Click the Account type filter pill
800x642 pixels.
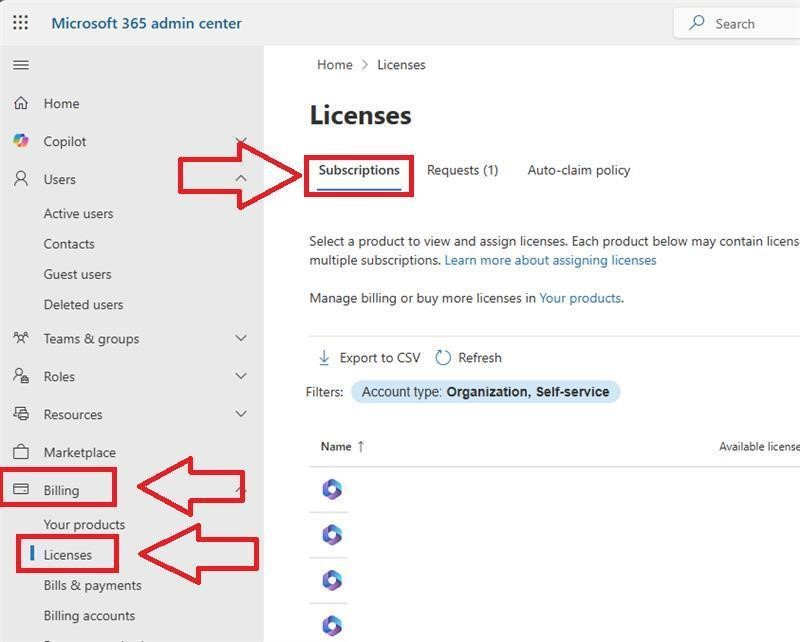pyautogui.click(x=485, y=392)
